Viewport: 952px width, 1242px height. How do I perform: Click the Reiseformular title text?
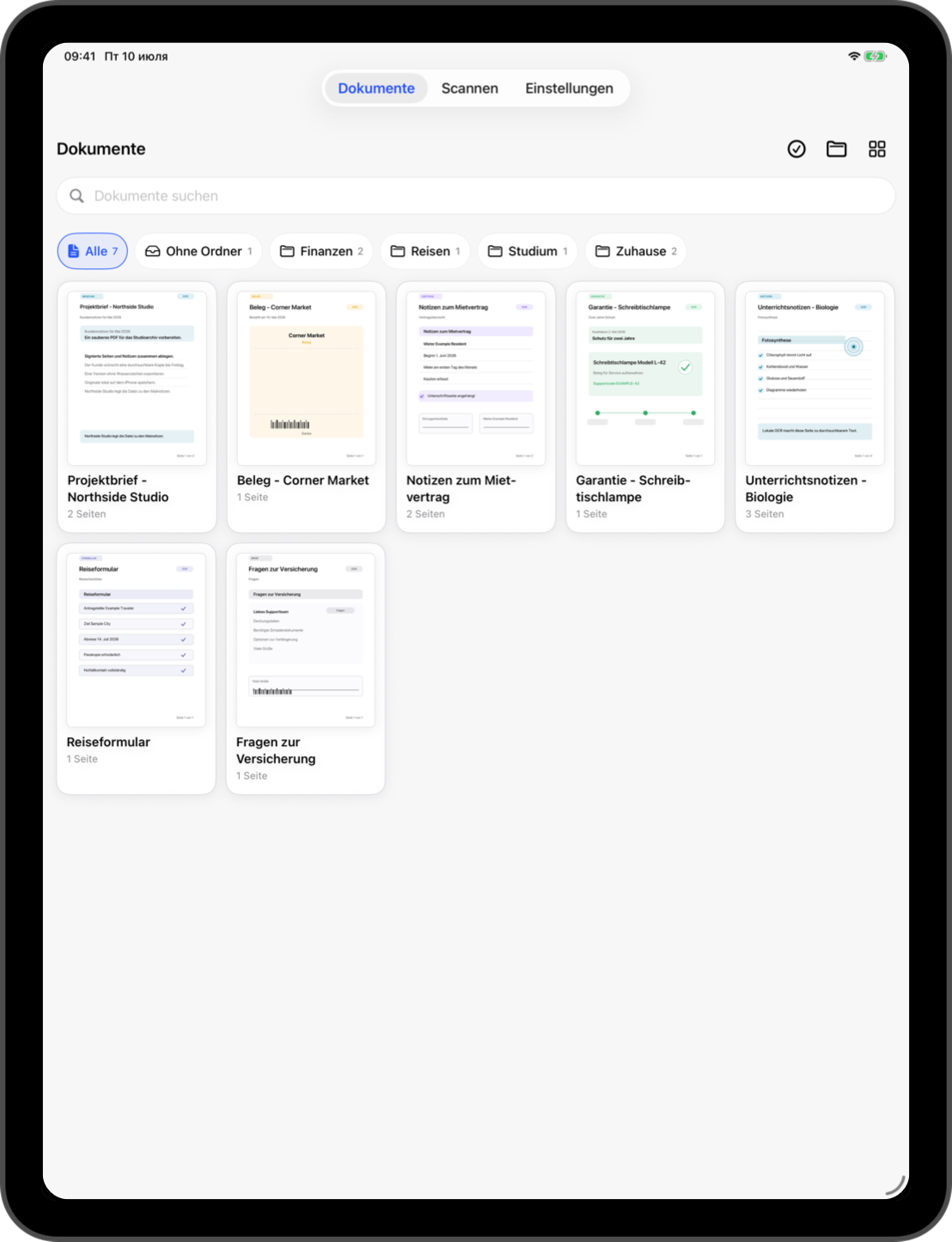tap(108, 743)
